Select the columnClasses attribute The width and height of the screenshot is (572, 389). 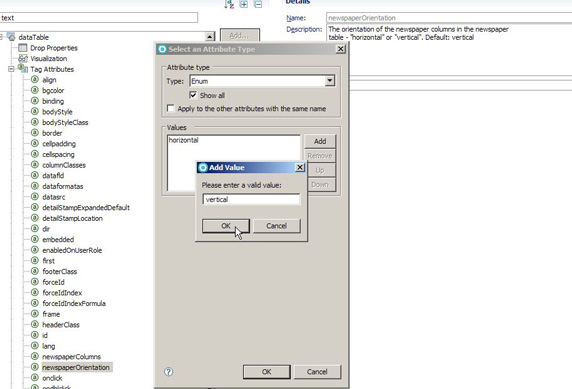(x=64, y=165)
